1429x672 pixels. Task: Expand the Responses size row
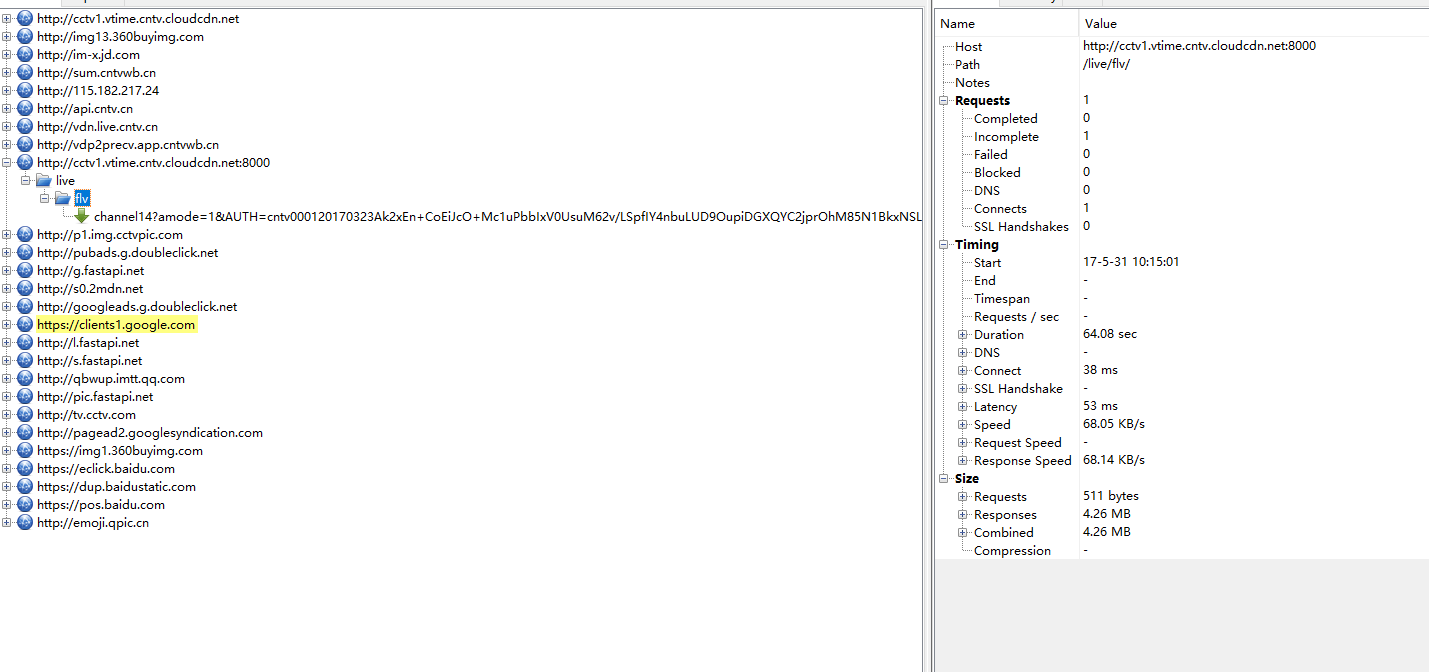click(963, 515)
